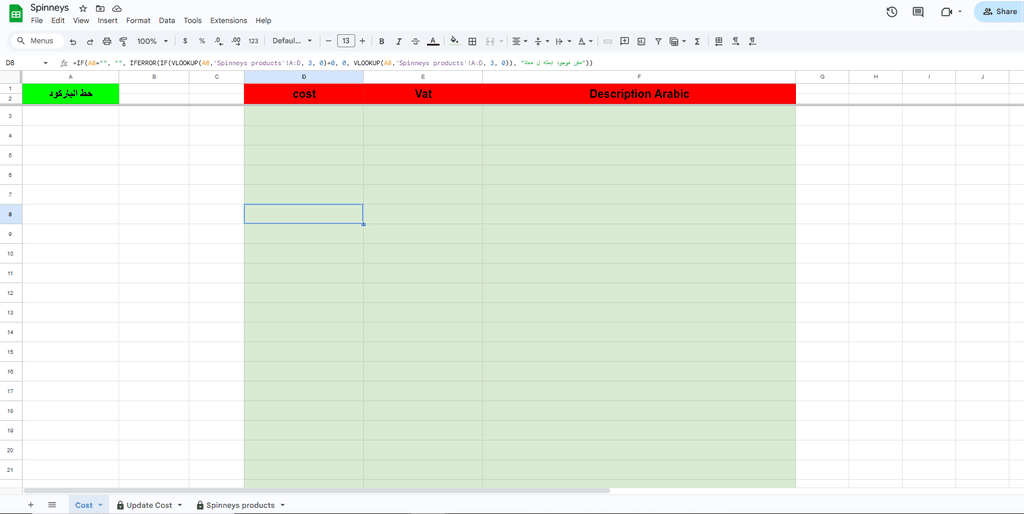1024x514 pixels.
Task: Open the text color picker
Action: 432,41
